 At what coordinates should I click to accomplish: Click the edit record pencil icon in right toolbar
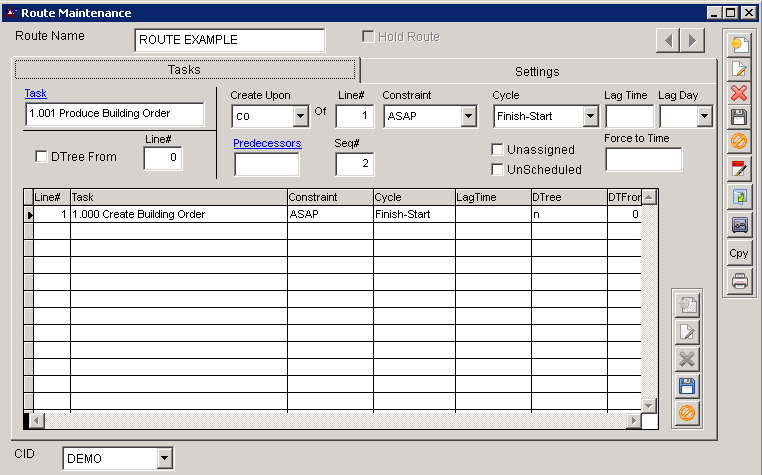[x=739, y=69]
